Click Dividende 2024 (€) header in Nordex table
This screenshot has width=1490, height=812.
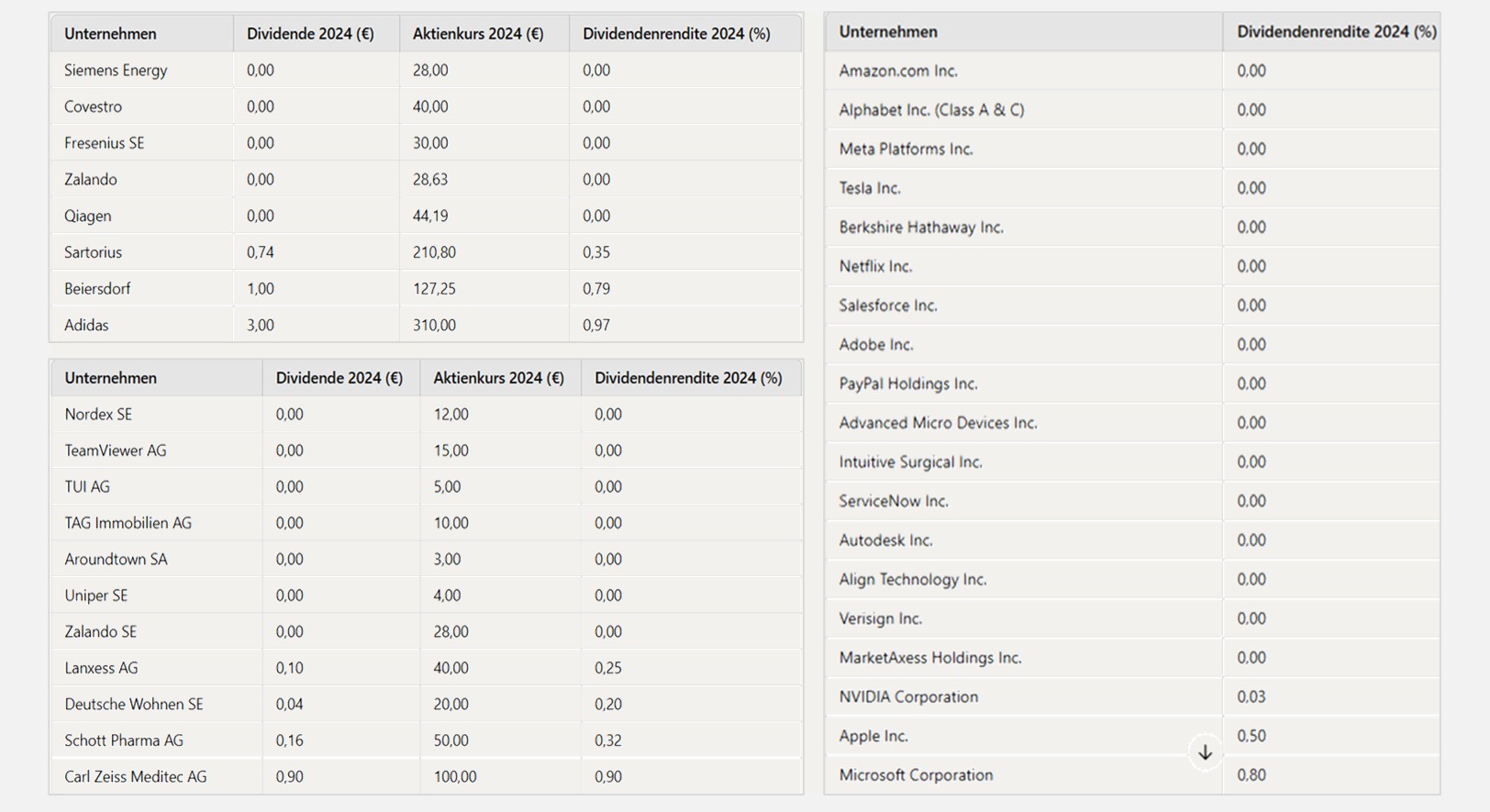(339, 378)
